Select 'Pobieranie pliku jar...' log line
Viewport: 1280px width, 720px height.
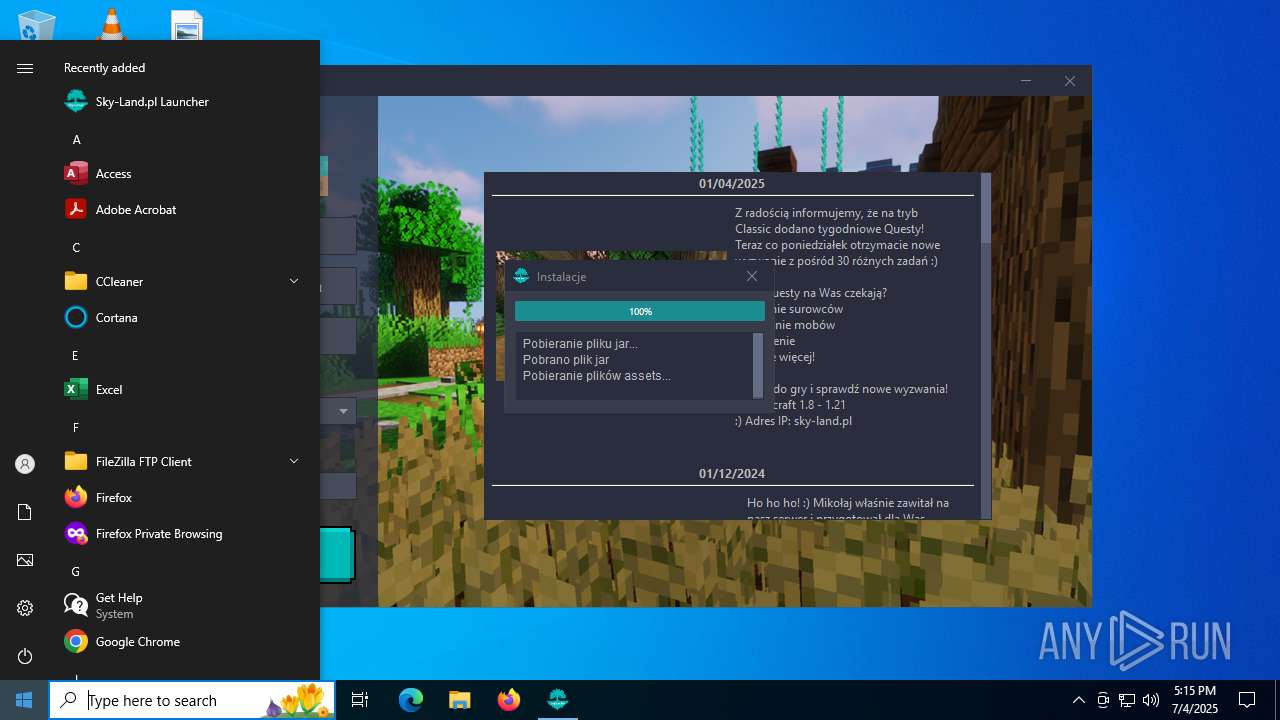[580, 344]
